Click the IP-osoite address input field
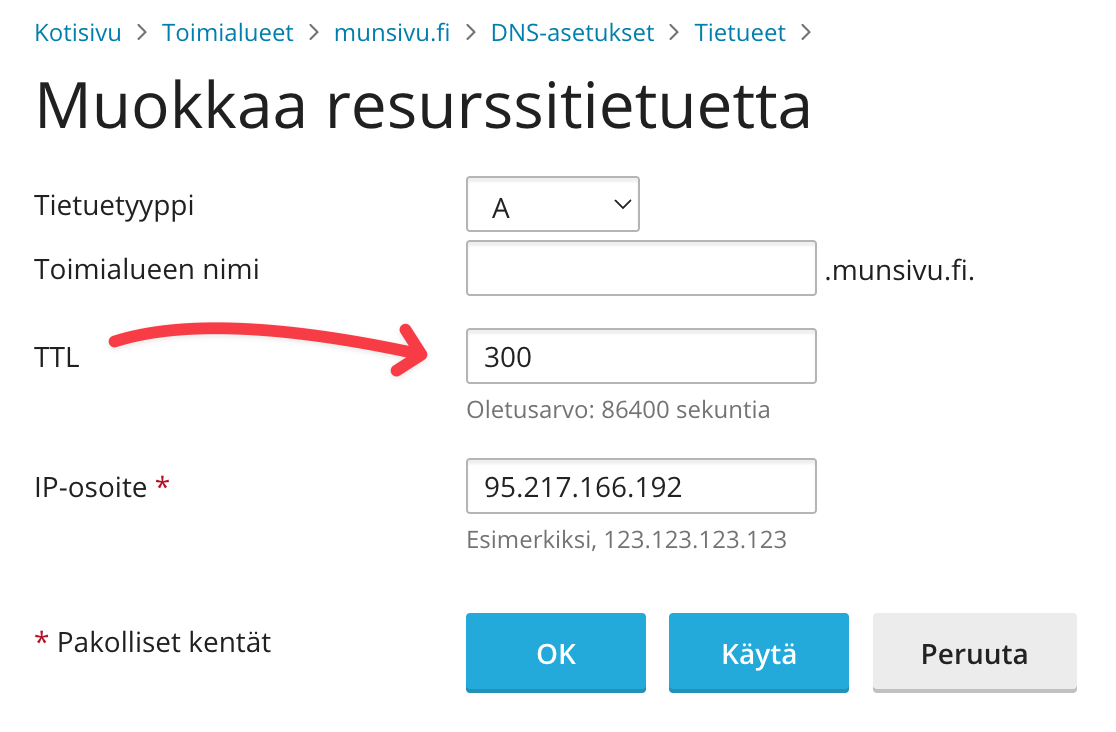Screen dimensions: 1116x732 [641, 486]
